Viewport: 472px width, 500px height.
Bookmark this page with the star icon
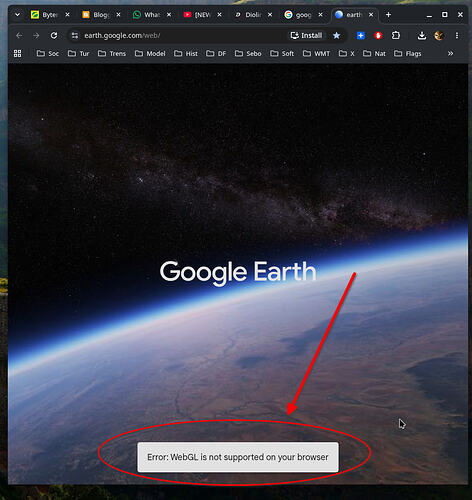click(x=336, y=35)
